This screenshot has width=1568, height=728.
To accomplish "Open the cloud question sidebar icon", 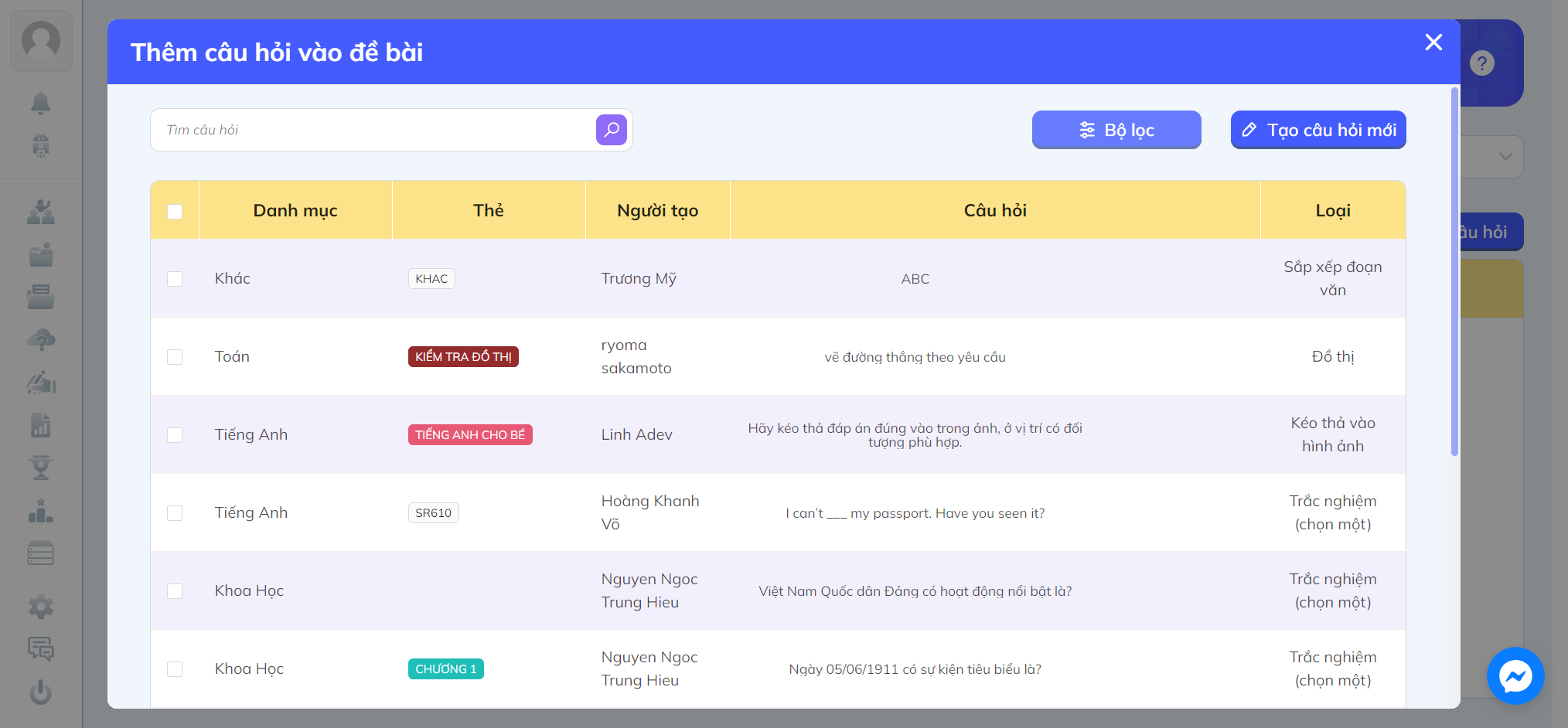I will click(x=41, y=339).
